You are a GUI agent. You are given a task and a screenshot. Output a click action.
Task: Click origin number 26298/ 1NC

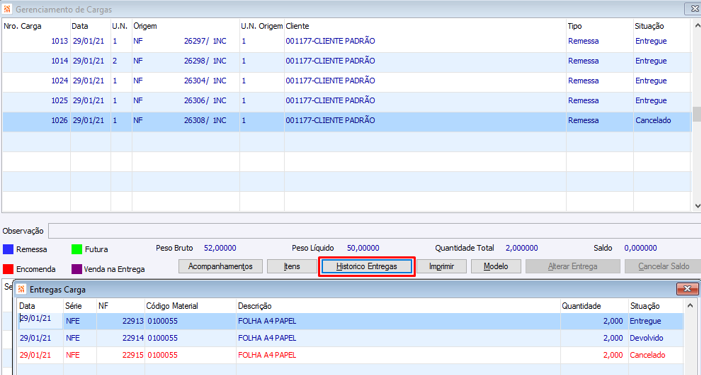[205, 61]
